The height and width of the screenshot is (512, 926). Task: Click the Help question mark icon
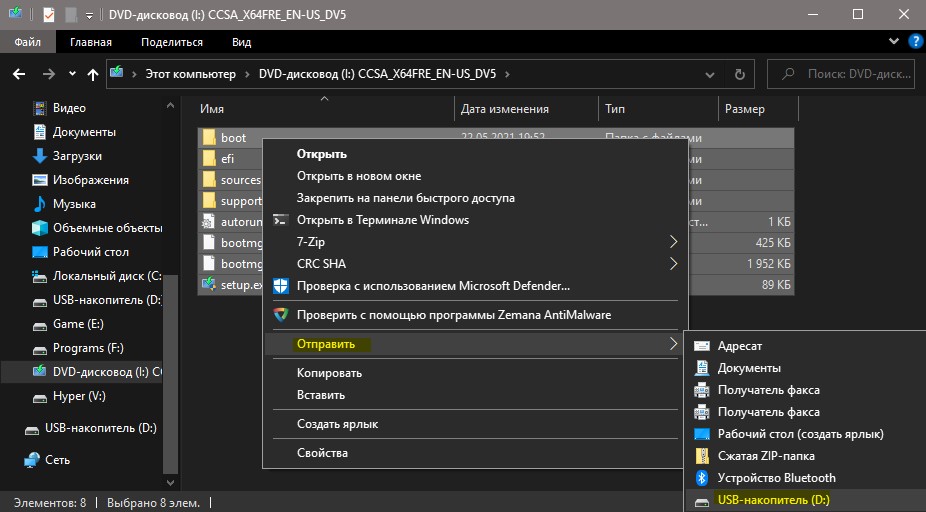point(915,41)
